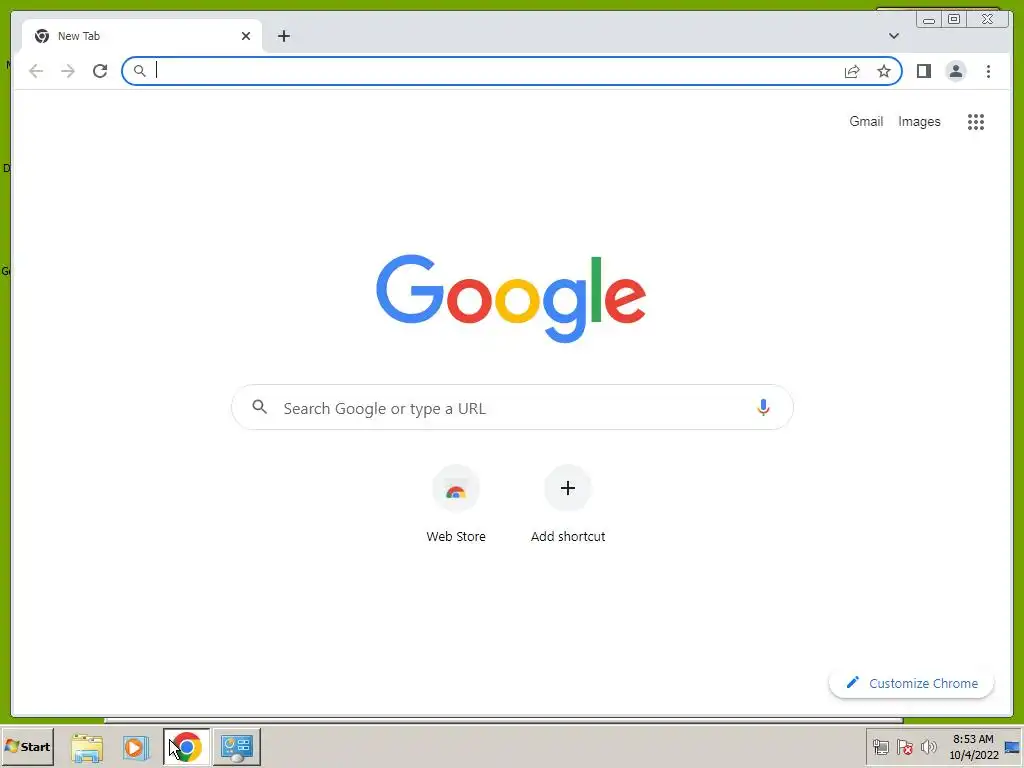Click the Show desktop tray icon
Screen dimensions: 1024x768
(1013, 747)
